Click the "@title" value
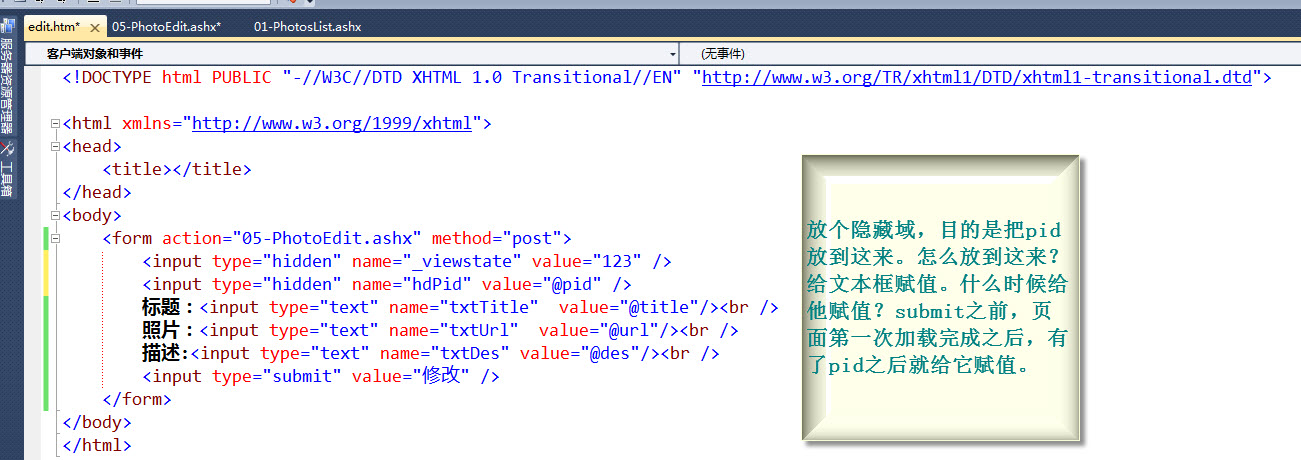 pyautogui.click(x=659, y=308)
